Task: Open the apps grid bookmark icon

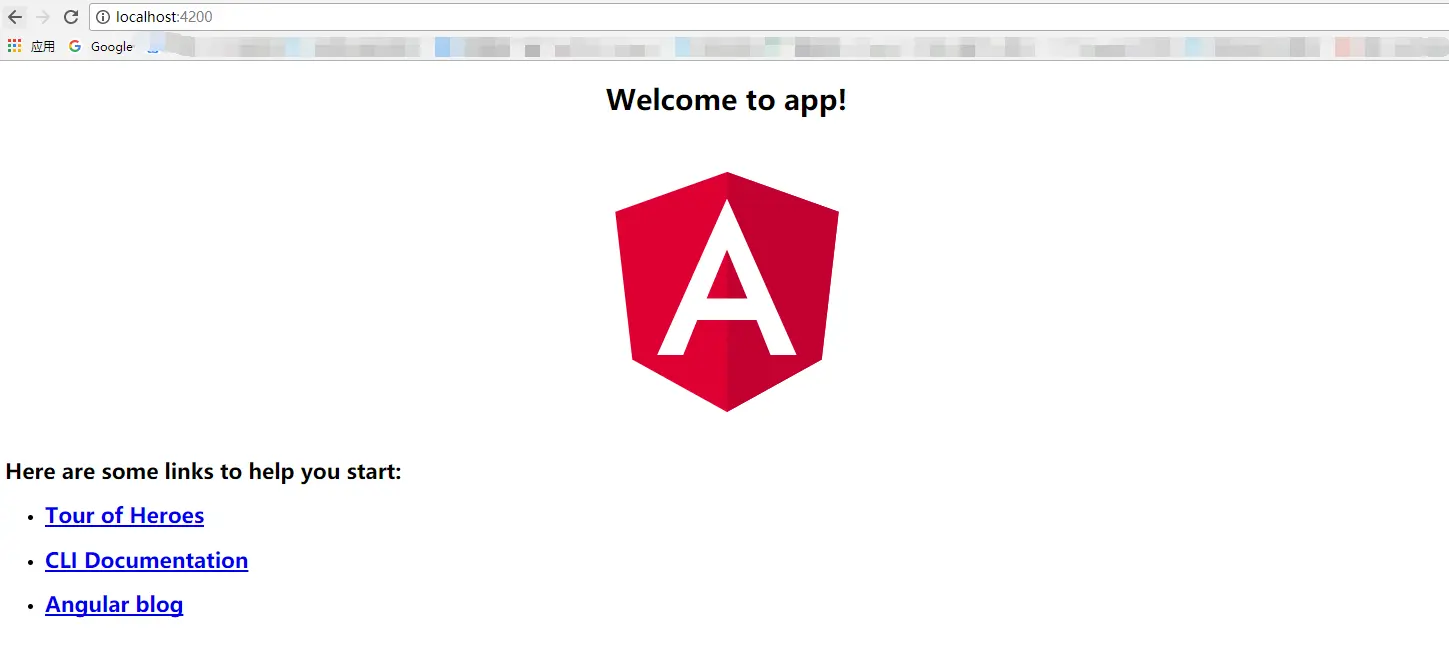Action: pyautogui.click(x=14, y=46)
